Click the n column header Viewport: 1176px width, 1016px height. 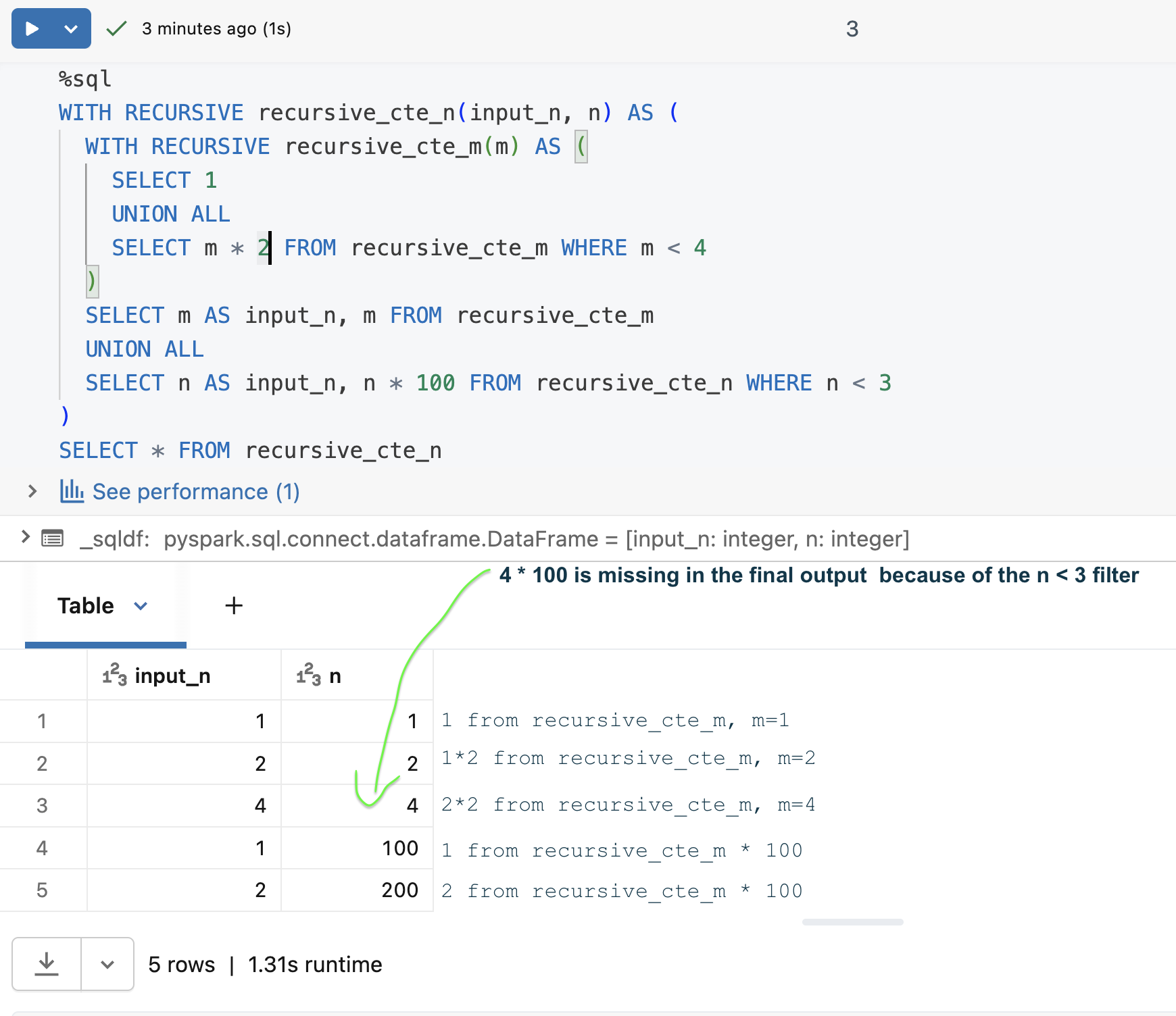(x=335, y=676)
